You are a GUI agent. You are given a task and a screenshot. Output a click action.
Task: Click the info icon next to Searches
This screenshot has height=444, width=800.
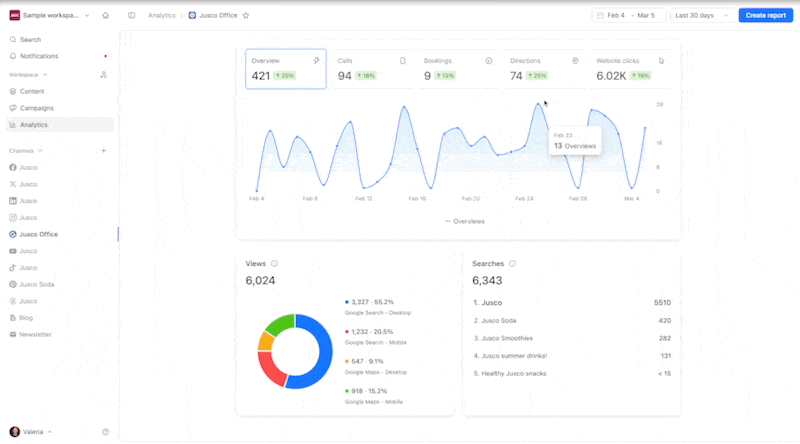tap(512, 264)
